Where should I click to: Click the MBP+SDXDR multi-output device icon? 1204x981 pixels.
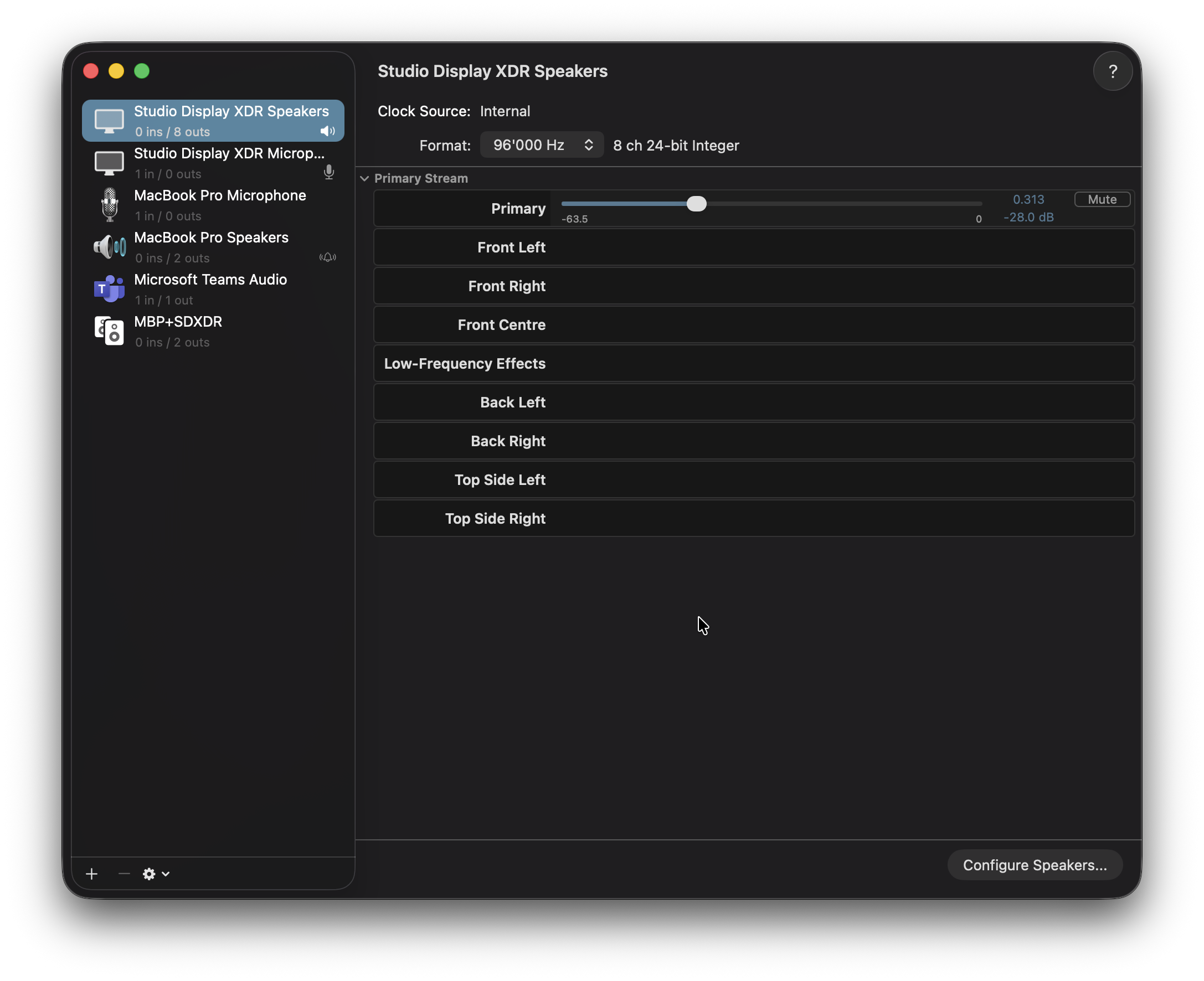click(109, 331)
